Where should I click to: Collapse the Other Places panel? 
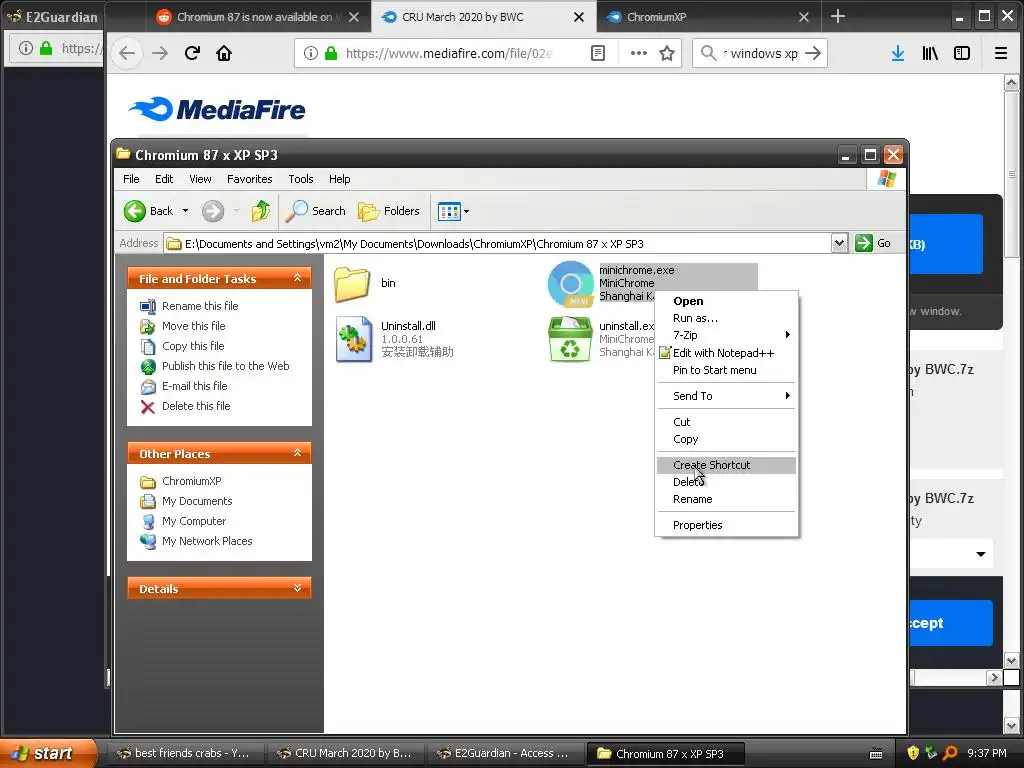[297, 453]
